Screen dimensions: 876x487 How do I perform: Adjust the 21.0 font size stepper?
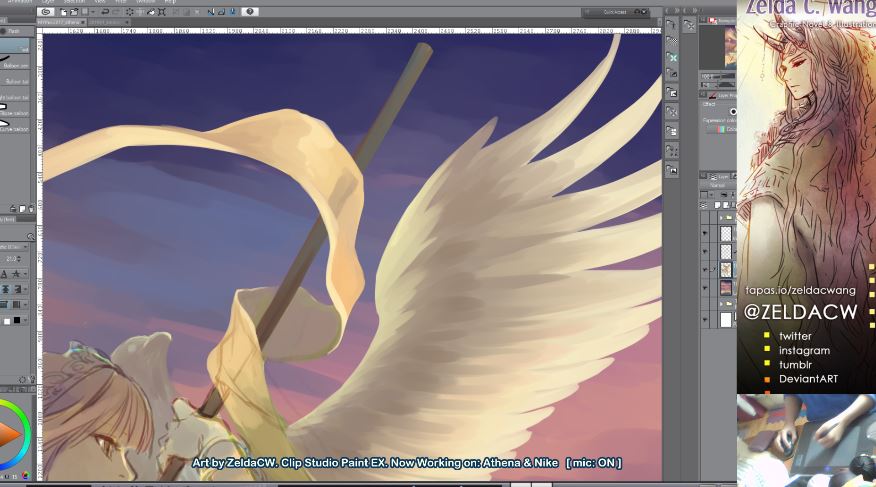pos(19,259)
